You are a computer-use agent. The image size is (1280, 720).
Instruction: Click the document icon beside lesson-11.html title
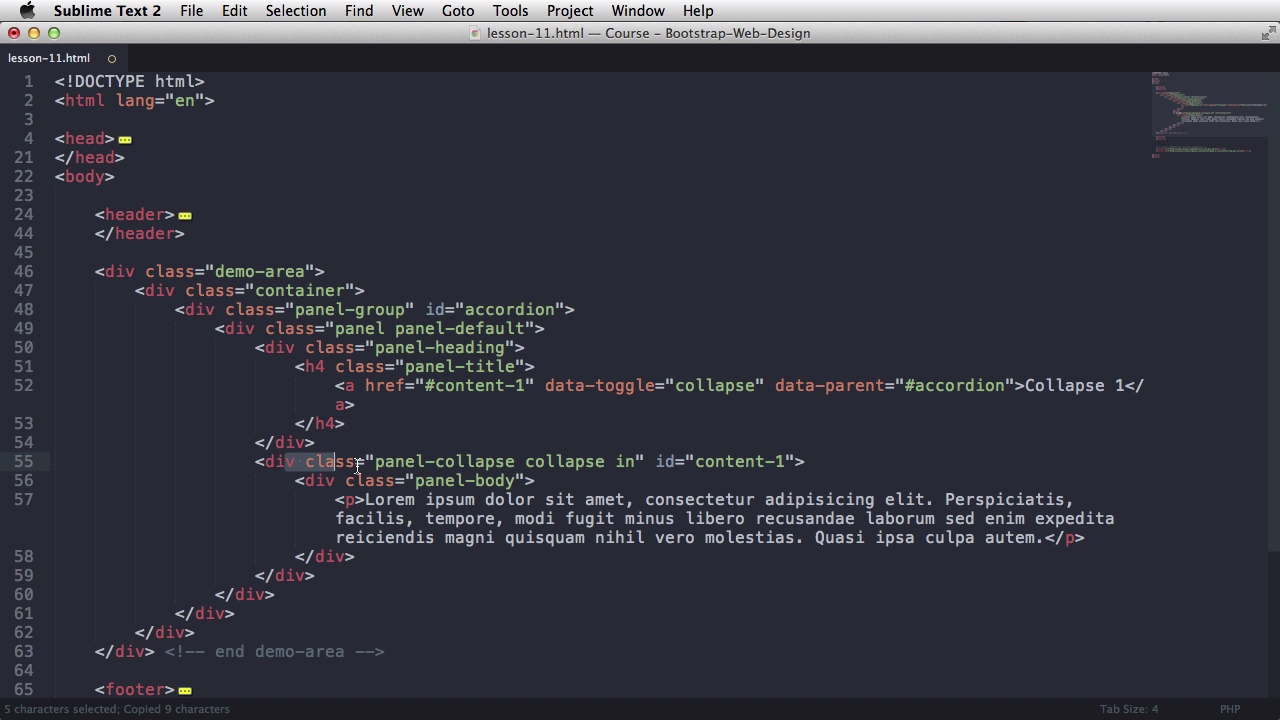click(475, 33)
